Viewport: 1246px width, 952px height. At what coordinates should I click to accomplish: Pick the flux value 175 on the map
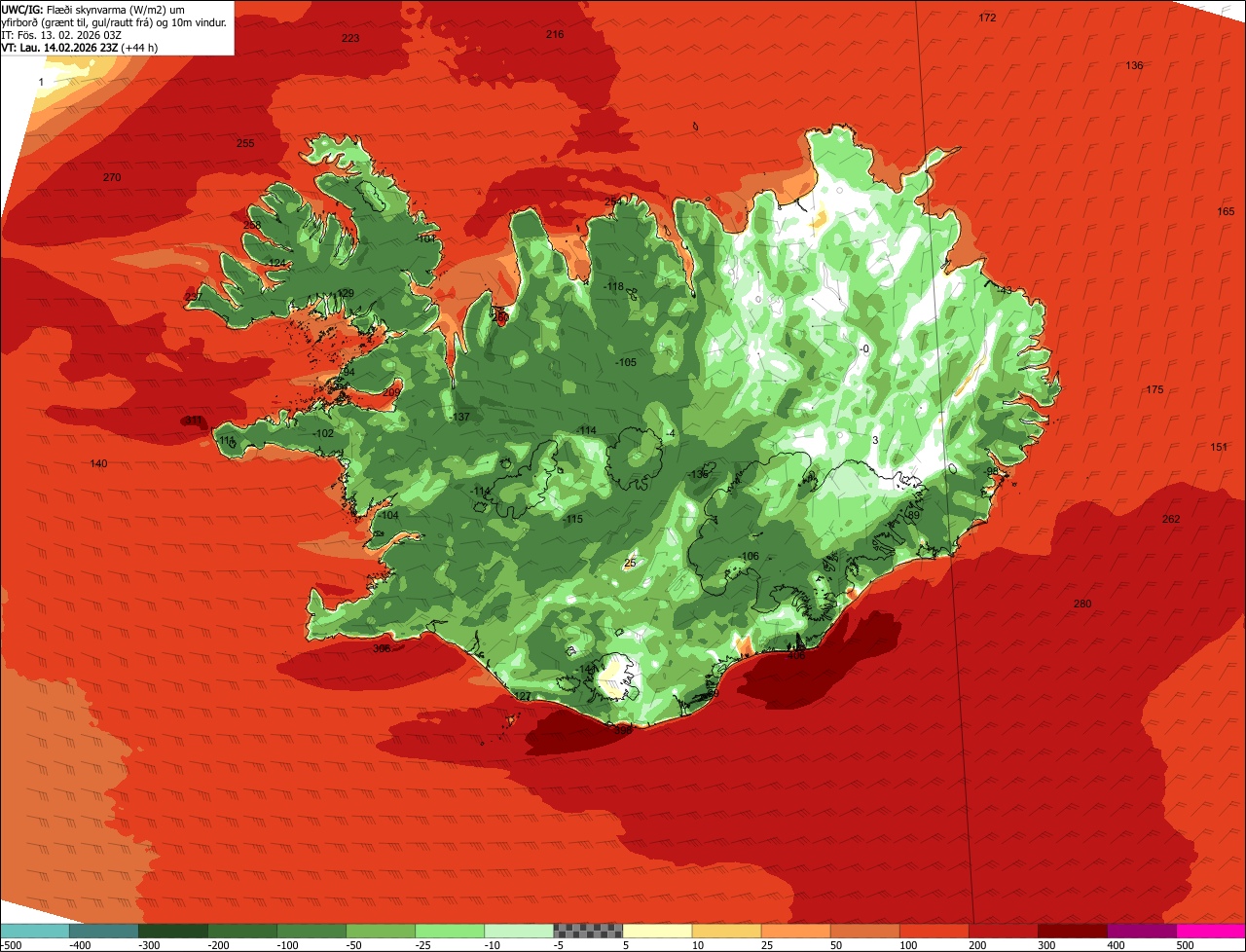click(x=1154, y=389)
